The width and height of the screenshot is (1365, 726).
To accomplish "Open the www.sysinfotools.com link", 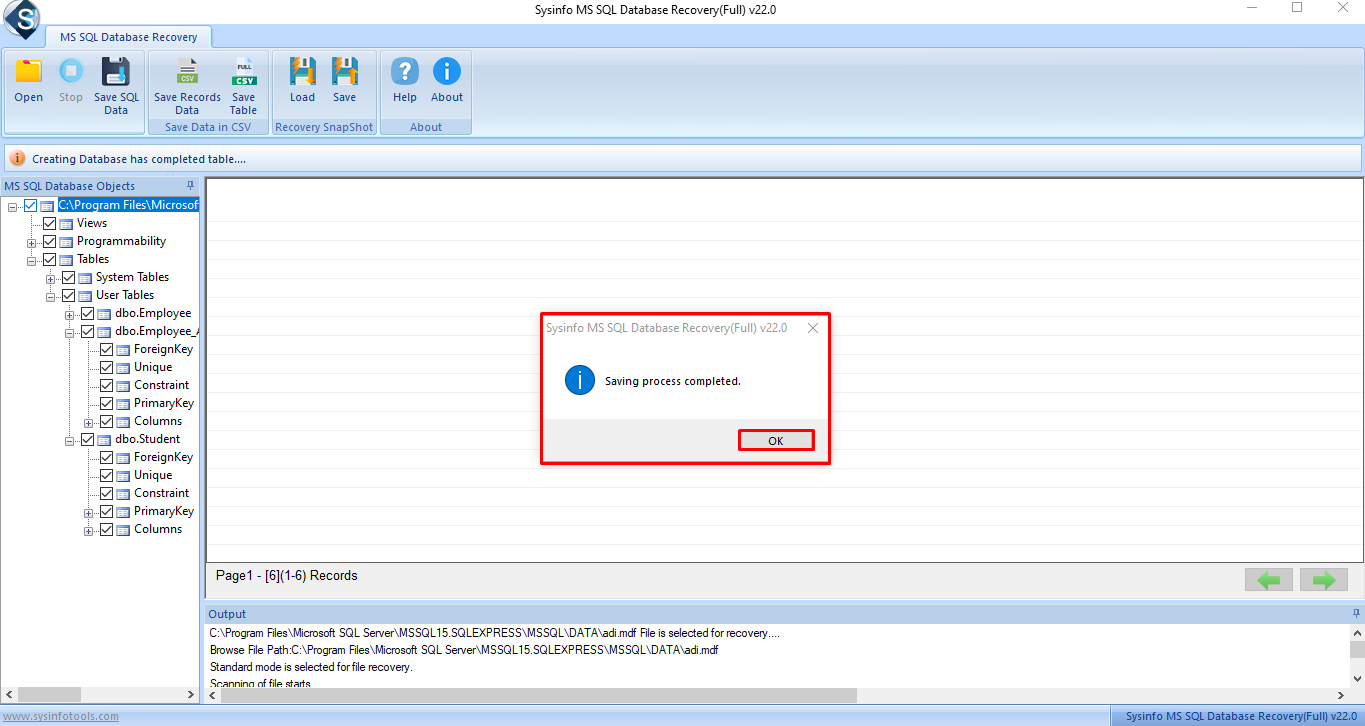I will click(x=60, y=716).
